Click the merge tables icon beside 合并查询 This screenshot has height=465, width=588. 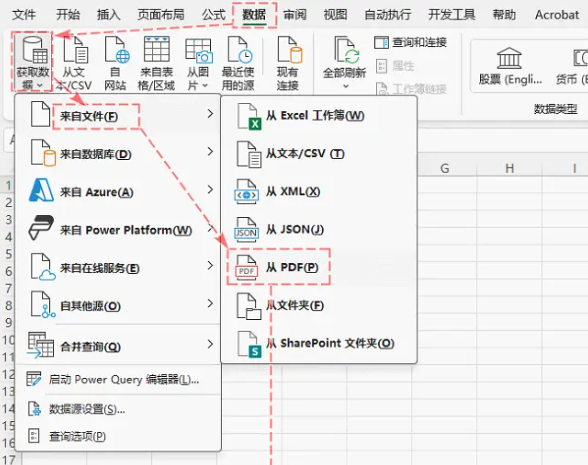tap(41, 345)
